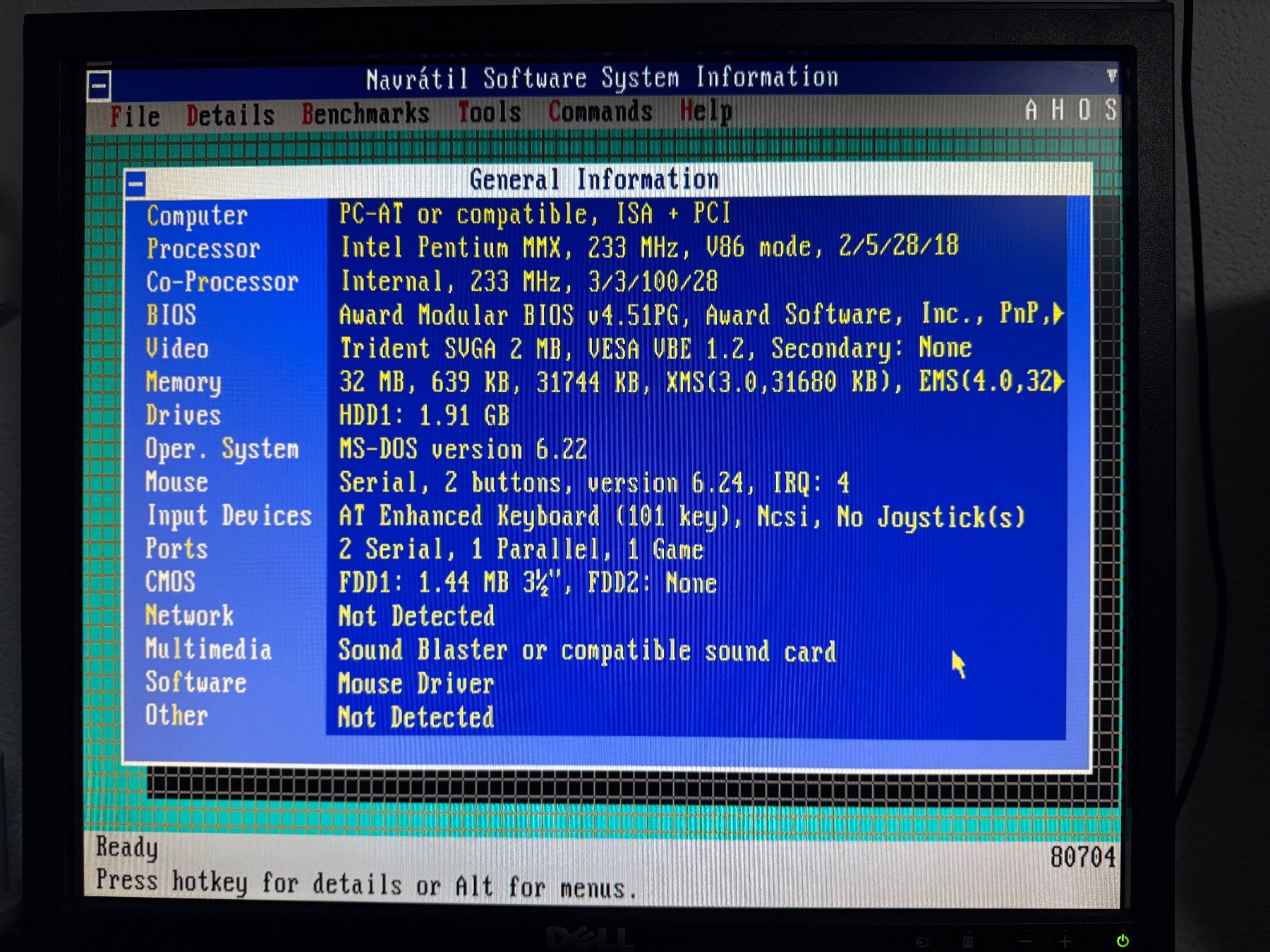Click the 'H' indicator in the menu bar
This screenshot has width=1270, height=952.
(1058, 110)
